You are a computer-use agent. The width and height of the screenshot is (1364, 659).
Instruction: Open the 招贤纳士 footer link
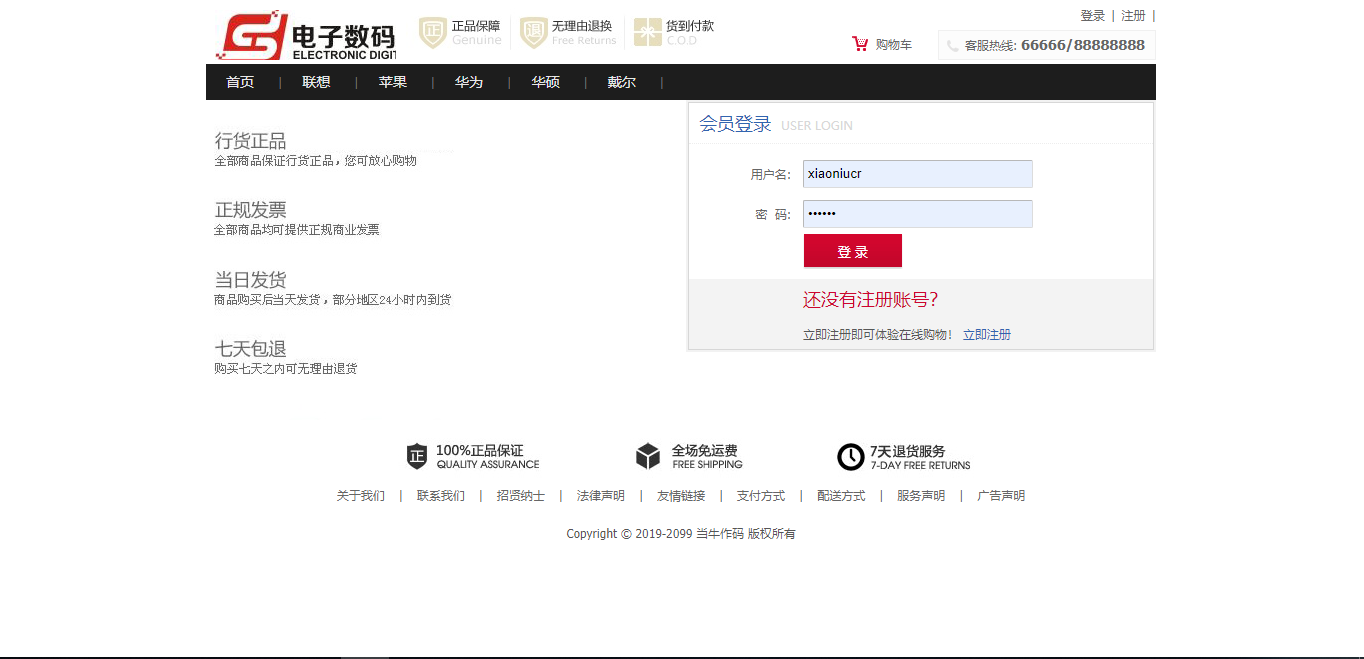[x=521, y=496]
